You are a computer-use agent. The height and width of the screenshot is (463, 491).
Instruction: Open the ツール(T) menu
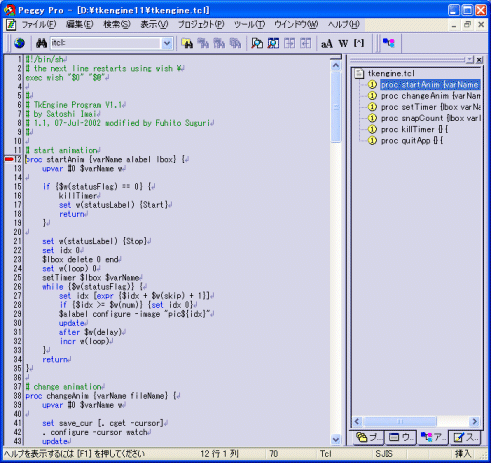[249, 25]
